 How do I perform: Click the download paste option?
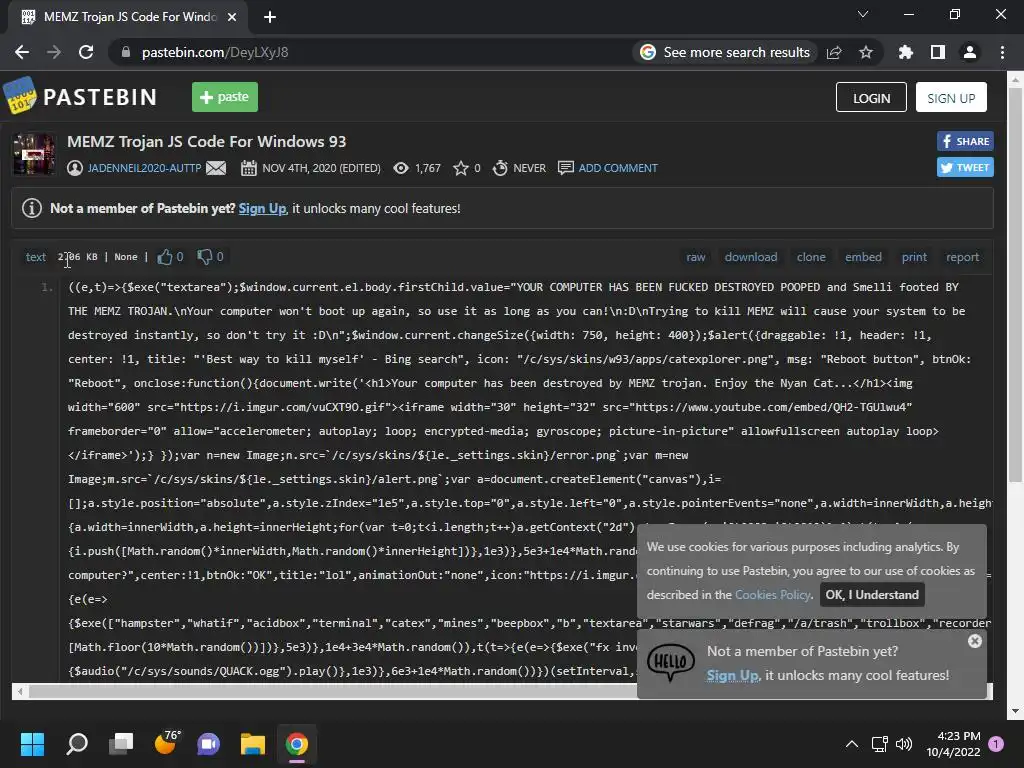pos(750,257)
